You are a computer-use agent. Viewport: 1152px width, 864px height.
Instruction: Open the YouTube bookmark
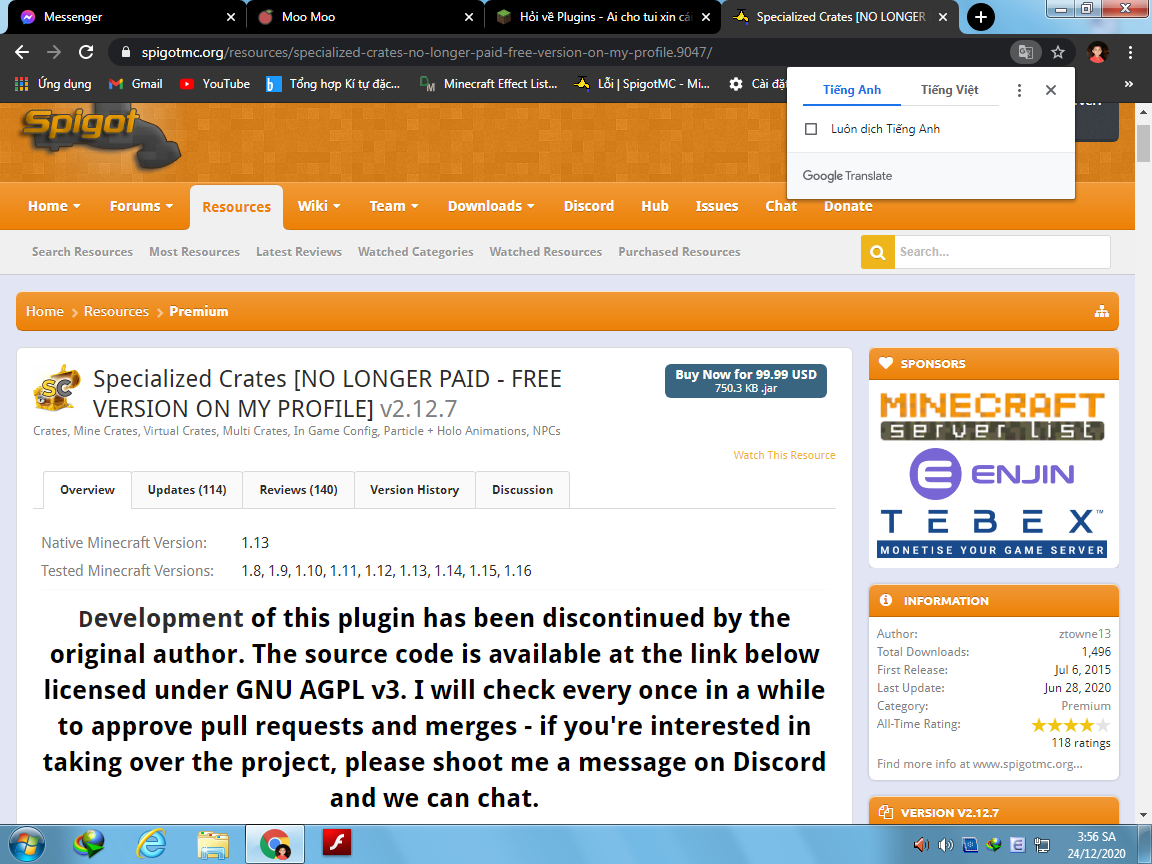coord(215,84)
